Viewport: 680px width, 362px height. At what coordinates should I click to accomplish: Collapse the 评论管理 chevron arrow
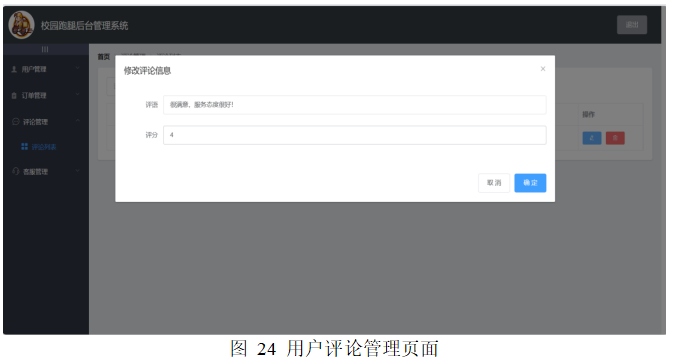78,121
